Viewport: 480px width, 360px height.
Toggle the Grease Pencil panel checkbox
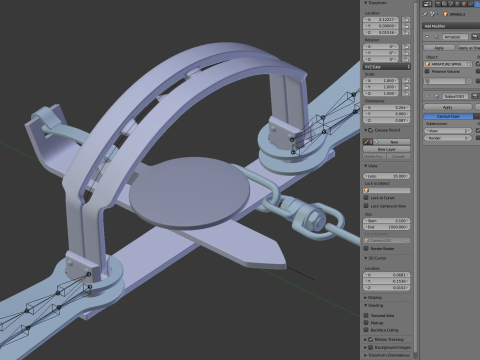pos(371,130)
